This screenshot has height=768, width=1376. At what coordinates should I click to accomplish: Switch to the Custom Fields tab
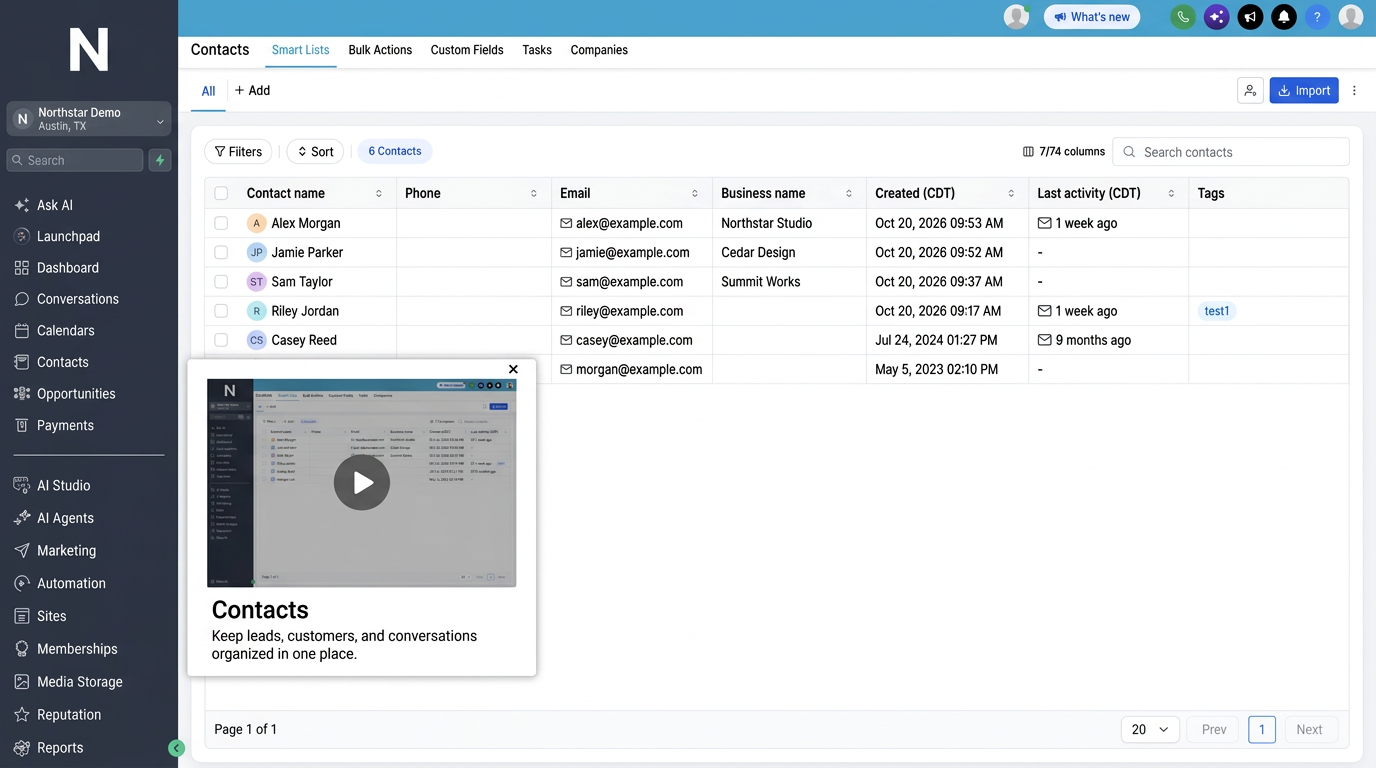coord(467,50)
